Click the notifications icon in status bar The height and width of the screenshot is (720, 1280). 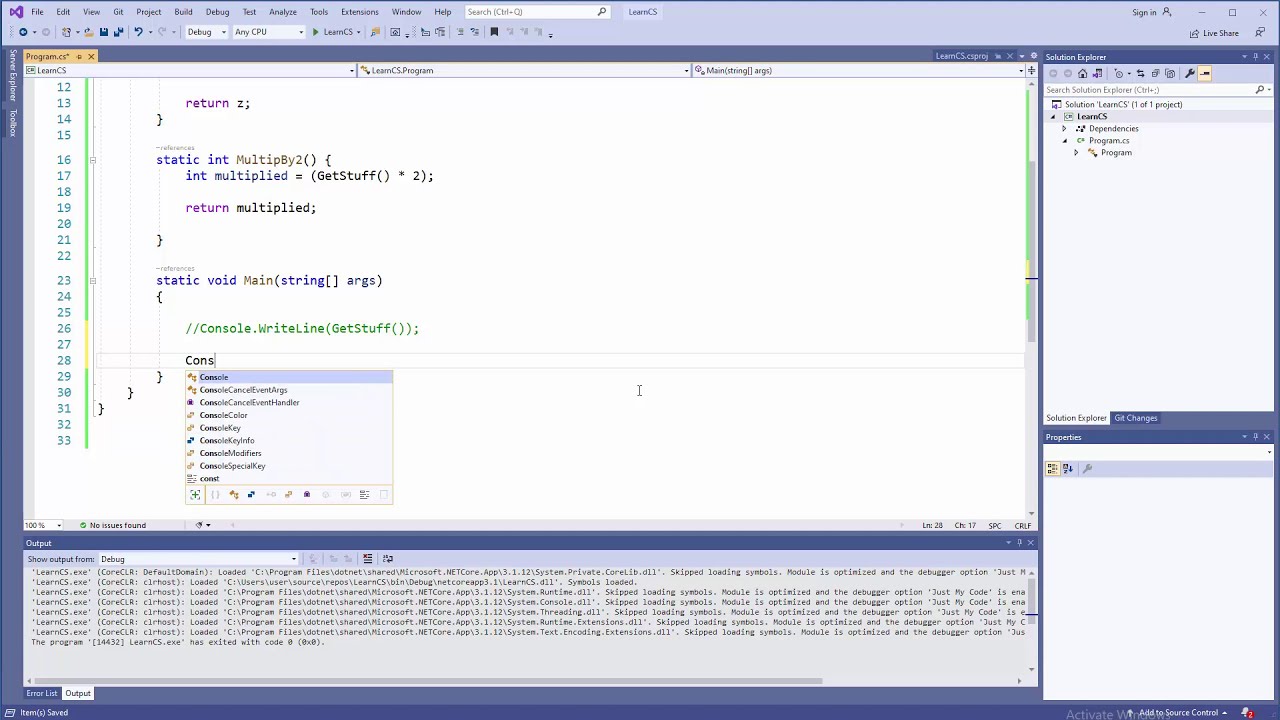[1248, 713]
